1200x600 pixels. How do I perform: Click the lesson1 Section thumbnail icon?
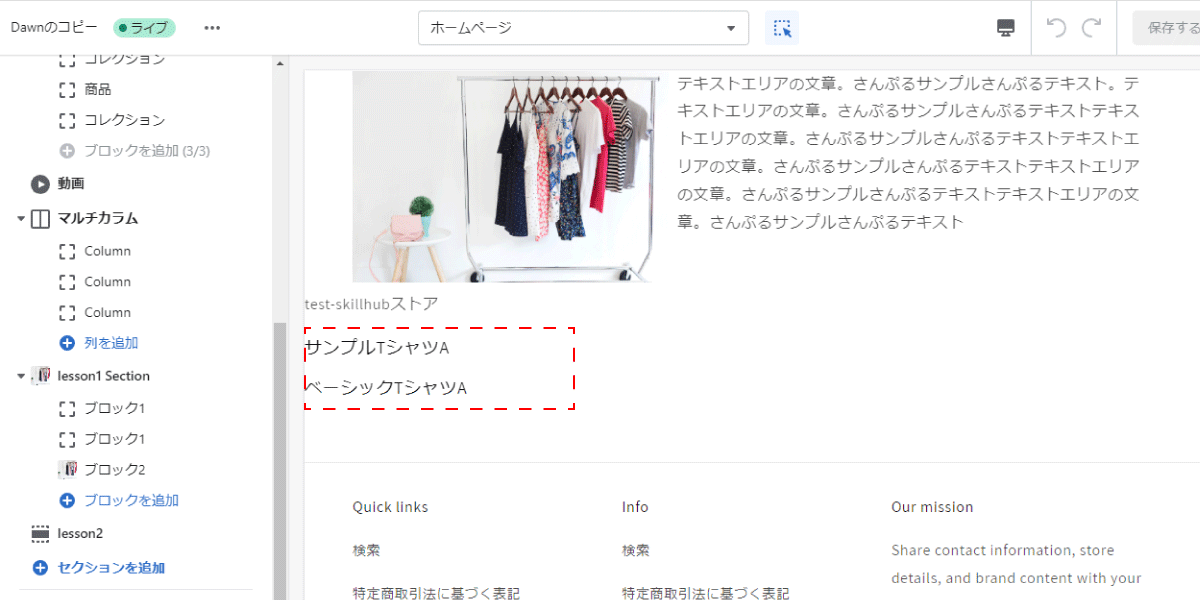pyautogui.click(x=40, y=376)
